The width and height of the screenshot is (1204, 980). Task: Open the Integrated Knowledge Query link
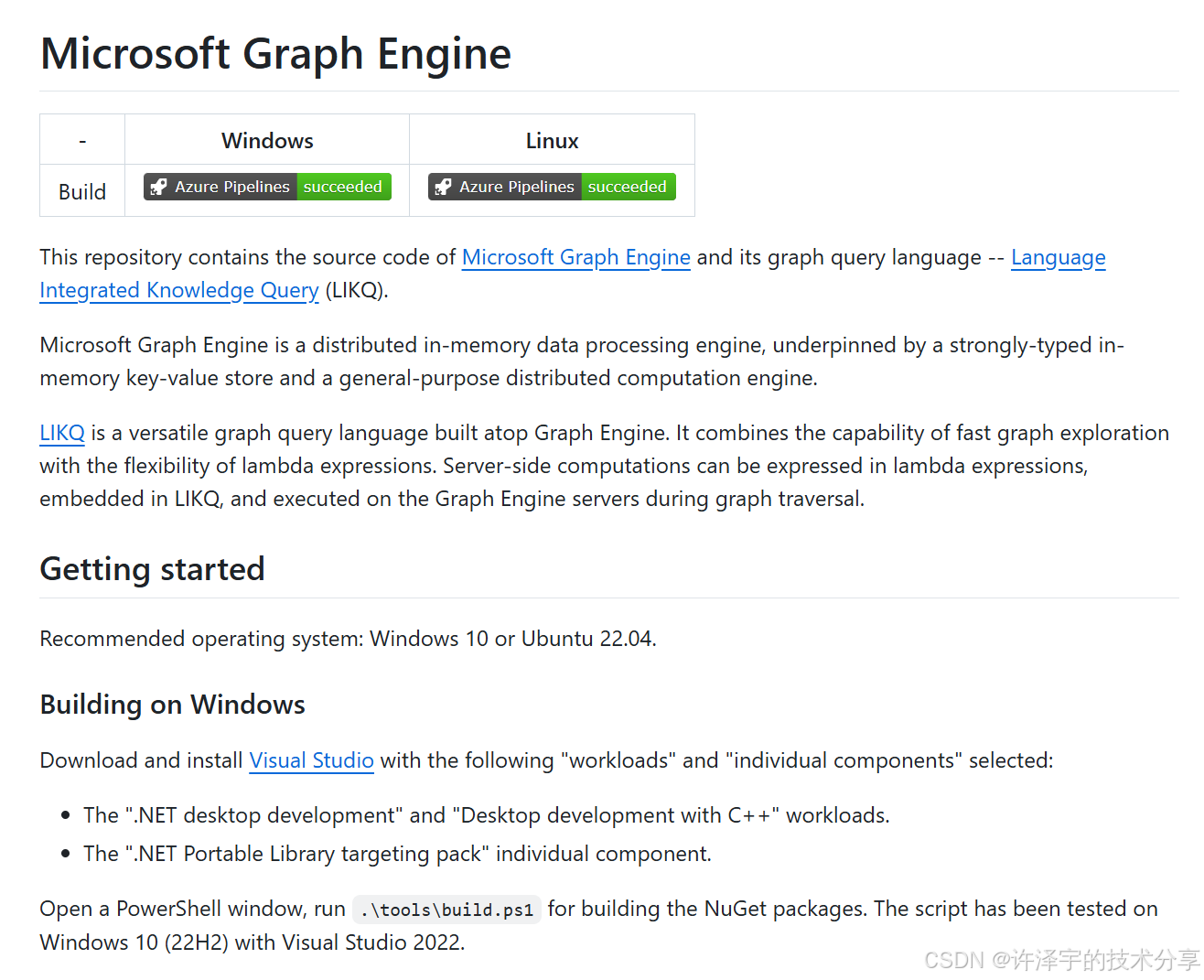[179, 290]
